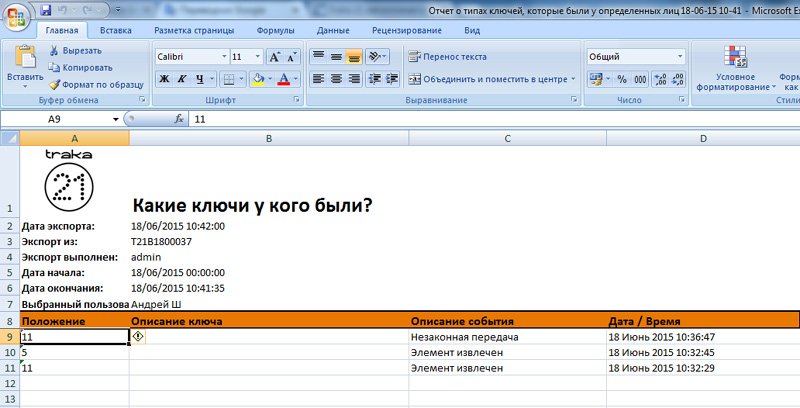This screenshot has width=800, height=408.
Task: Click formula bar showing 11
Action: click(495, 119)
